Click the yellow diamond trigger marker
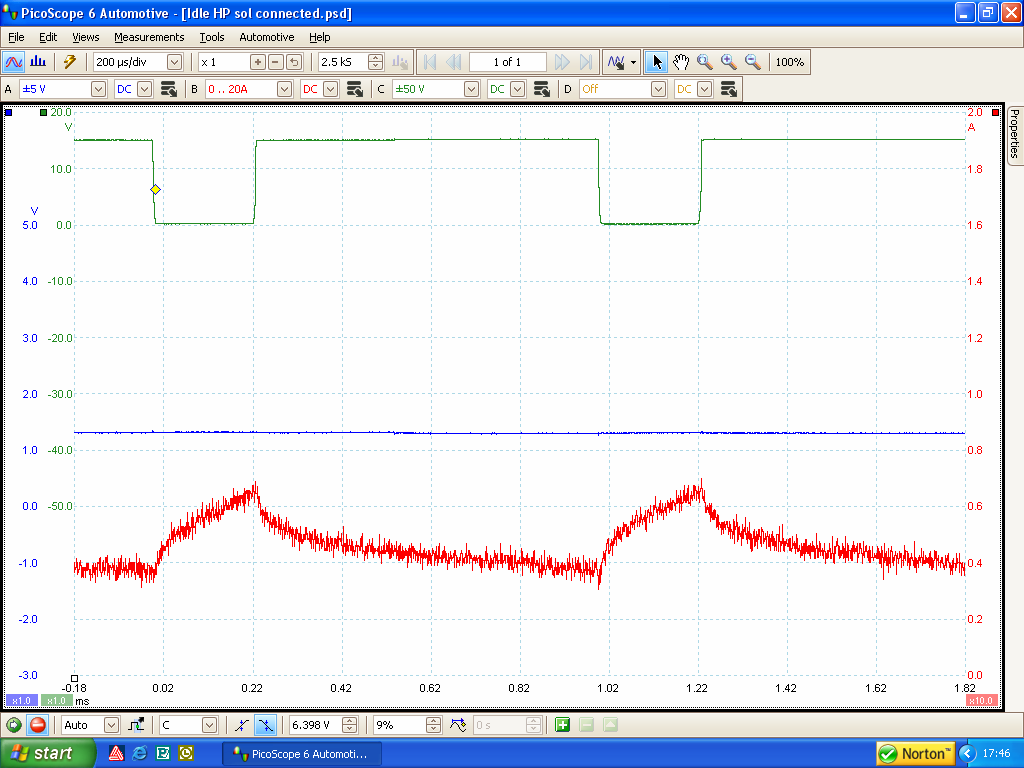Viewport: 1024px width, 768px height. click(x=155, y=189)
